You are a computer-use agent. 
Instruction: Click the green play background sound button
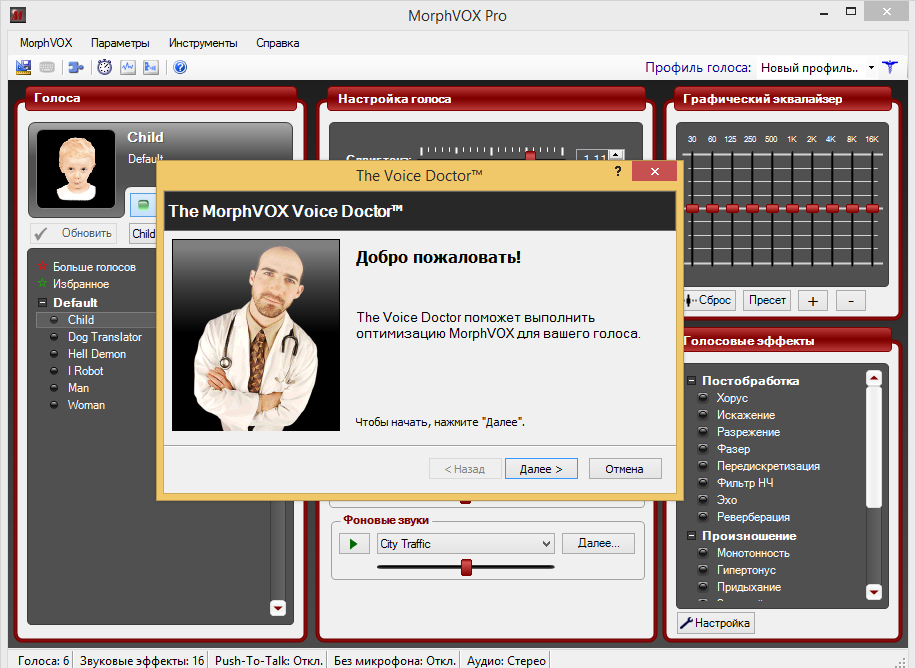[354, 544]
